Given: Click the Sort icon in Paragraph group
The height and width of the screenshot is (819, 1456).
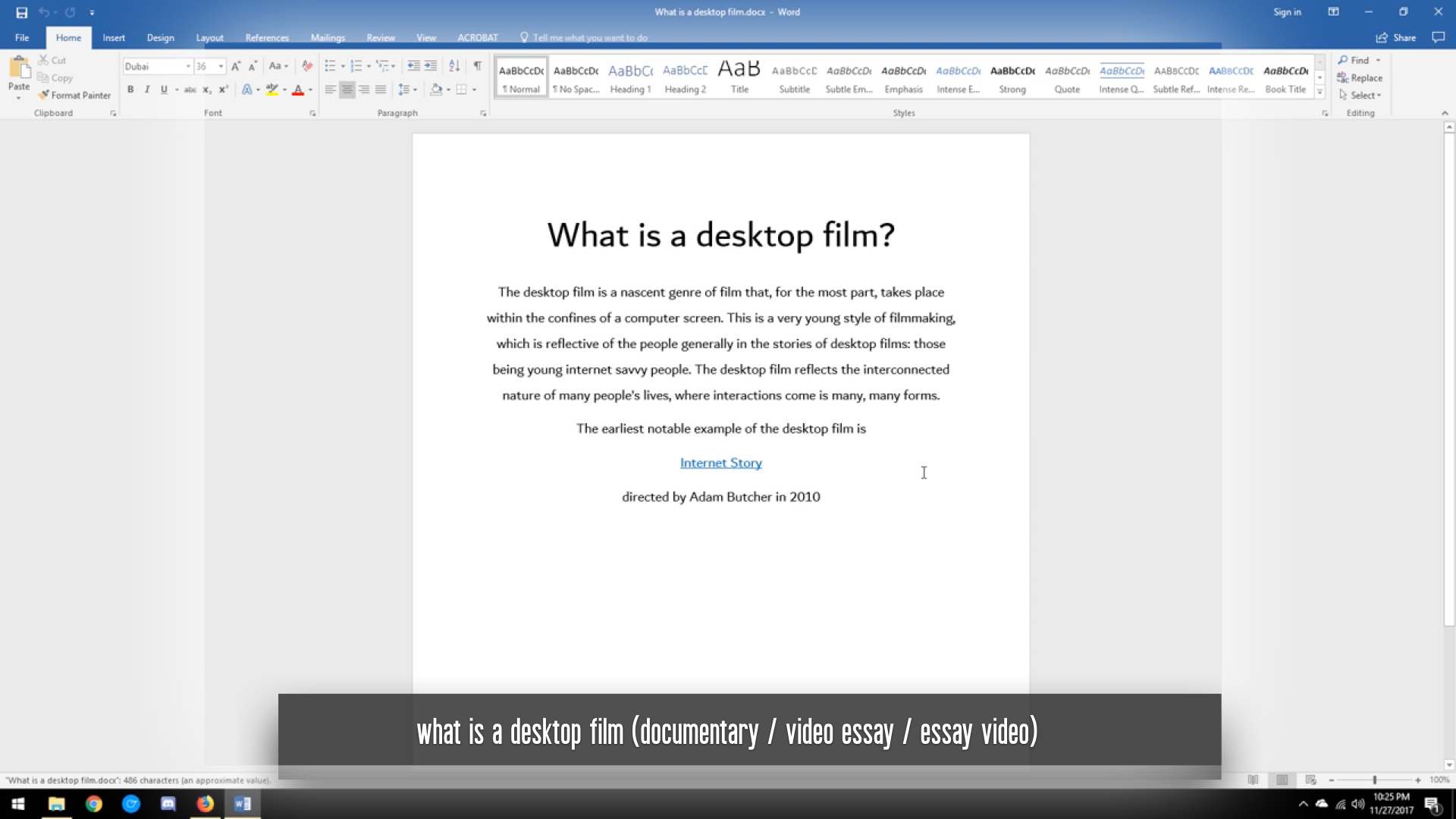Looking at the screenshot, I should coord(454,66).
